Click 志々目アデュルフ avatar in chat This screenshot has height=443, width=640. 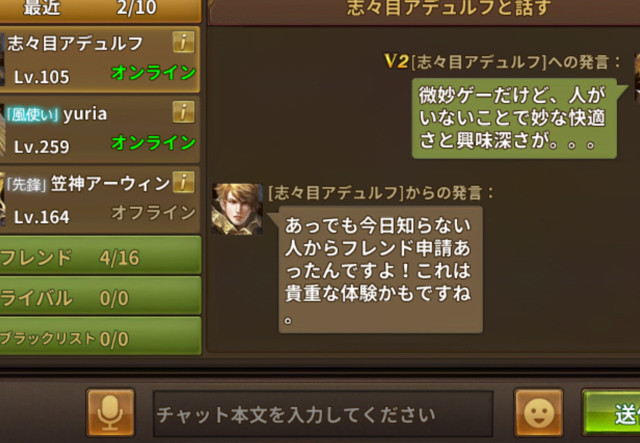point(237,209)
